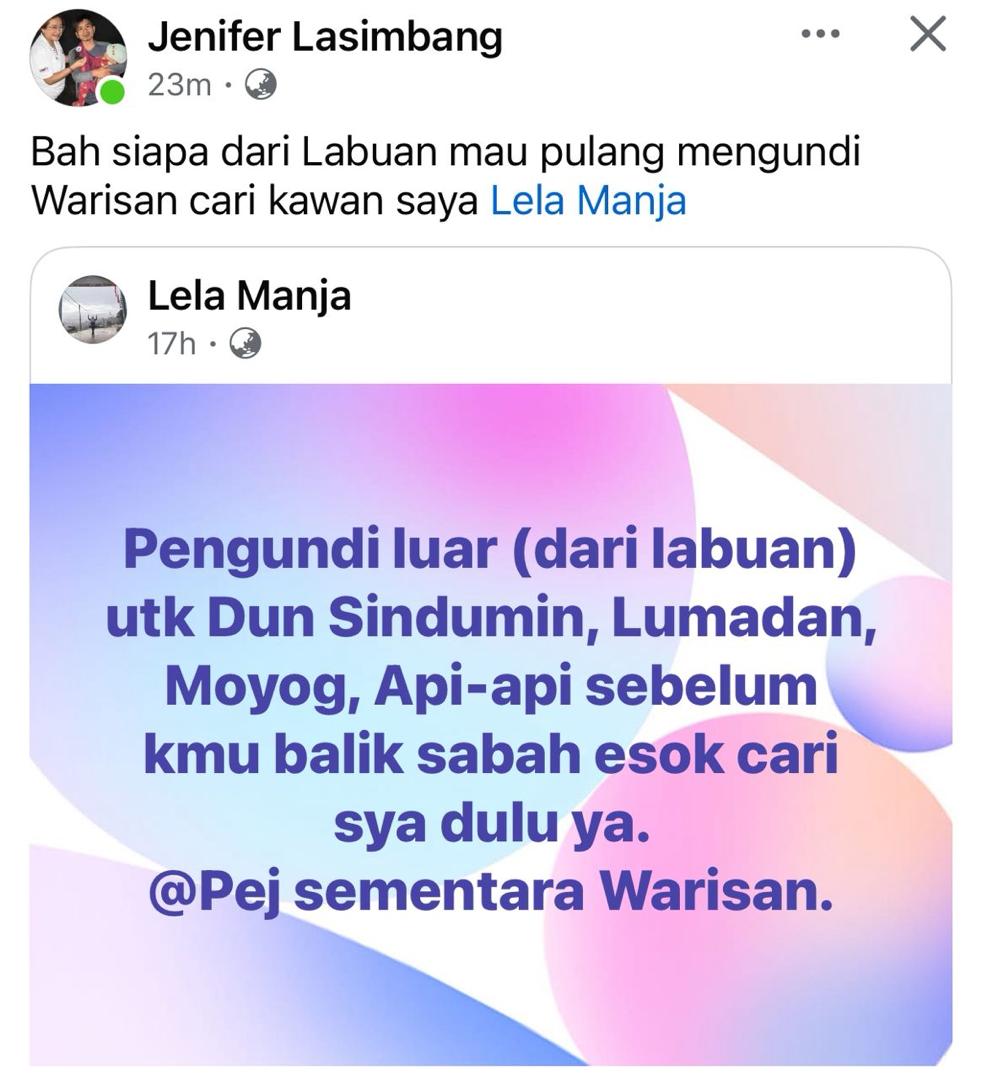This screenshot has width=982, height=1080.
Task: Click the globe privacy icon beside 23m
Action: coord(261,85)
